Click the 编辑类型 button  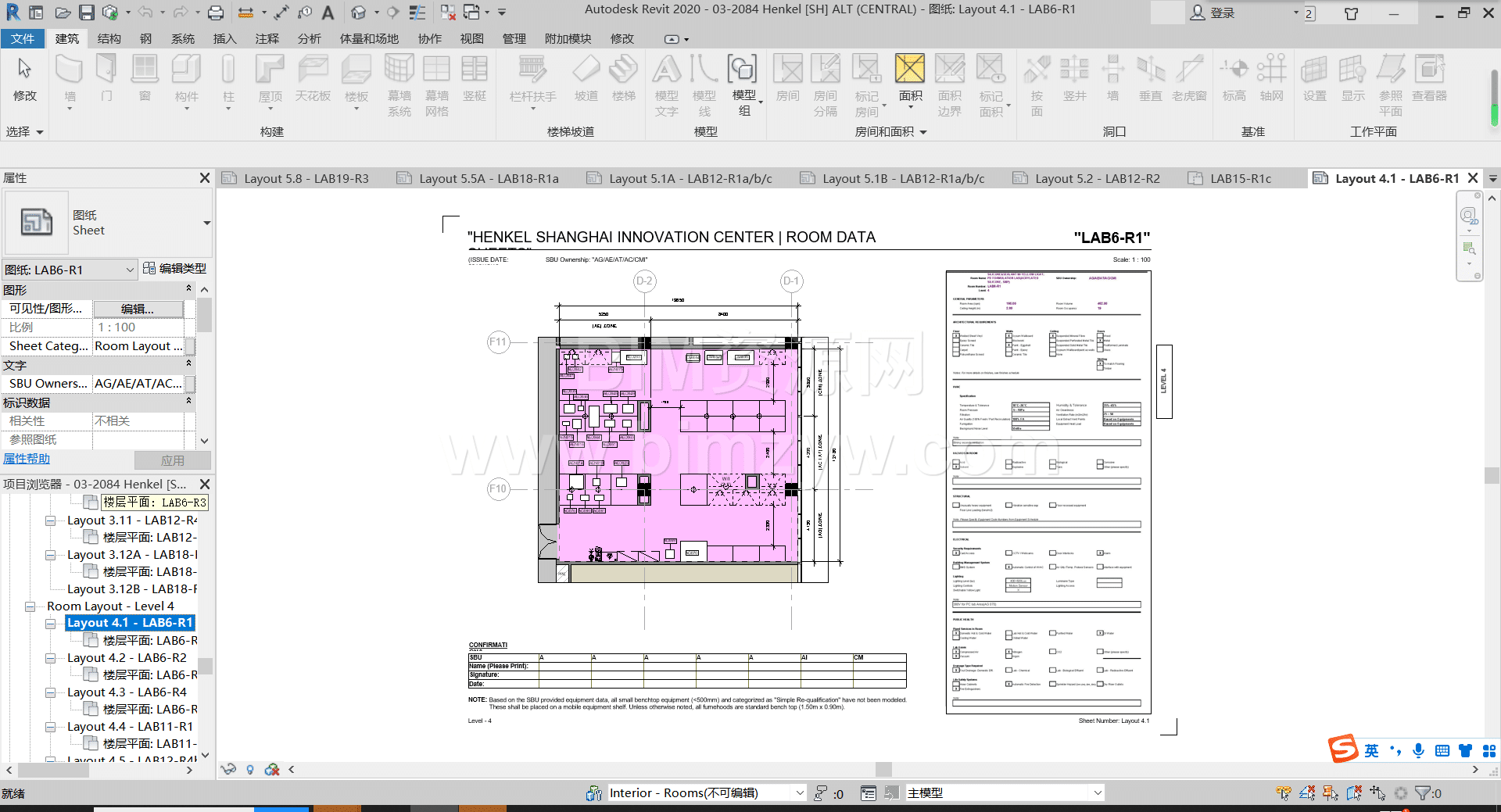[175, 268]
